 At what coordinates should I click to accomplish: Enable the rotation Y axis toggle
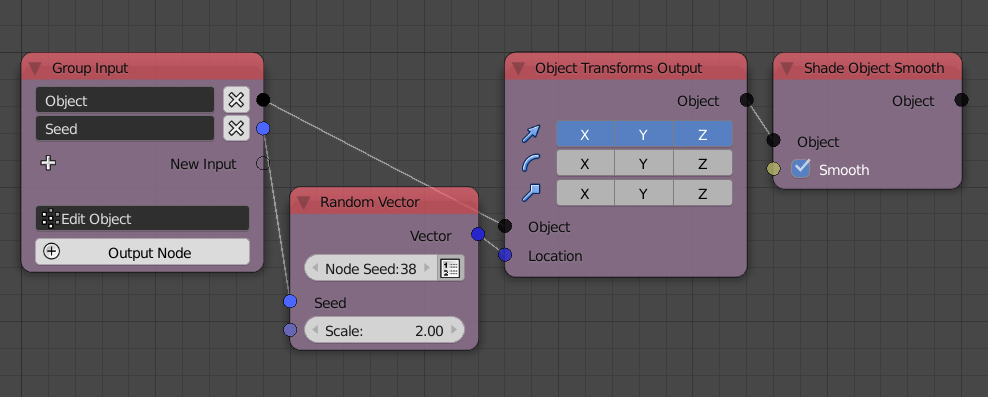(643, 163)
